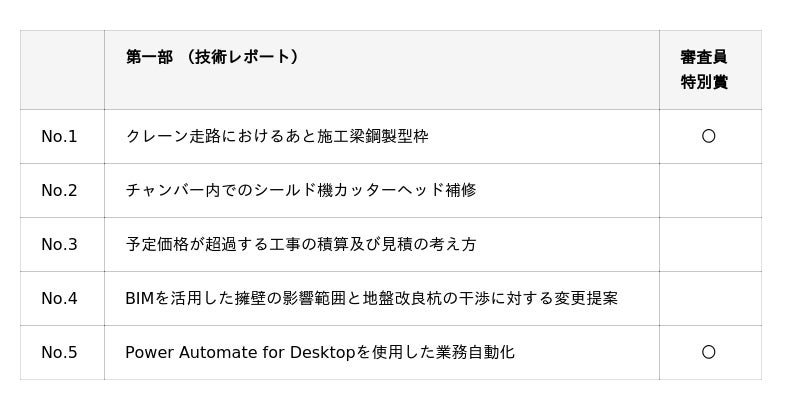Click empty award cell in No.4 row
Viewport: 800px width, 410px height.
[708, 298]
